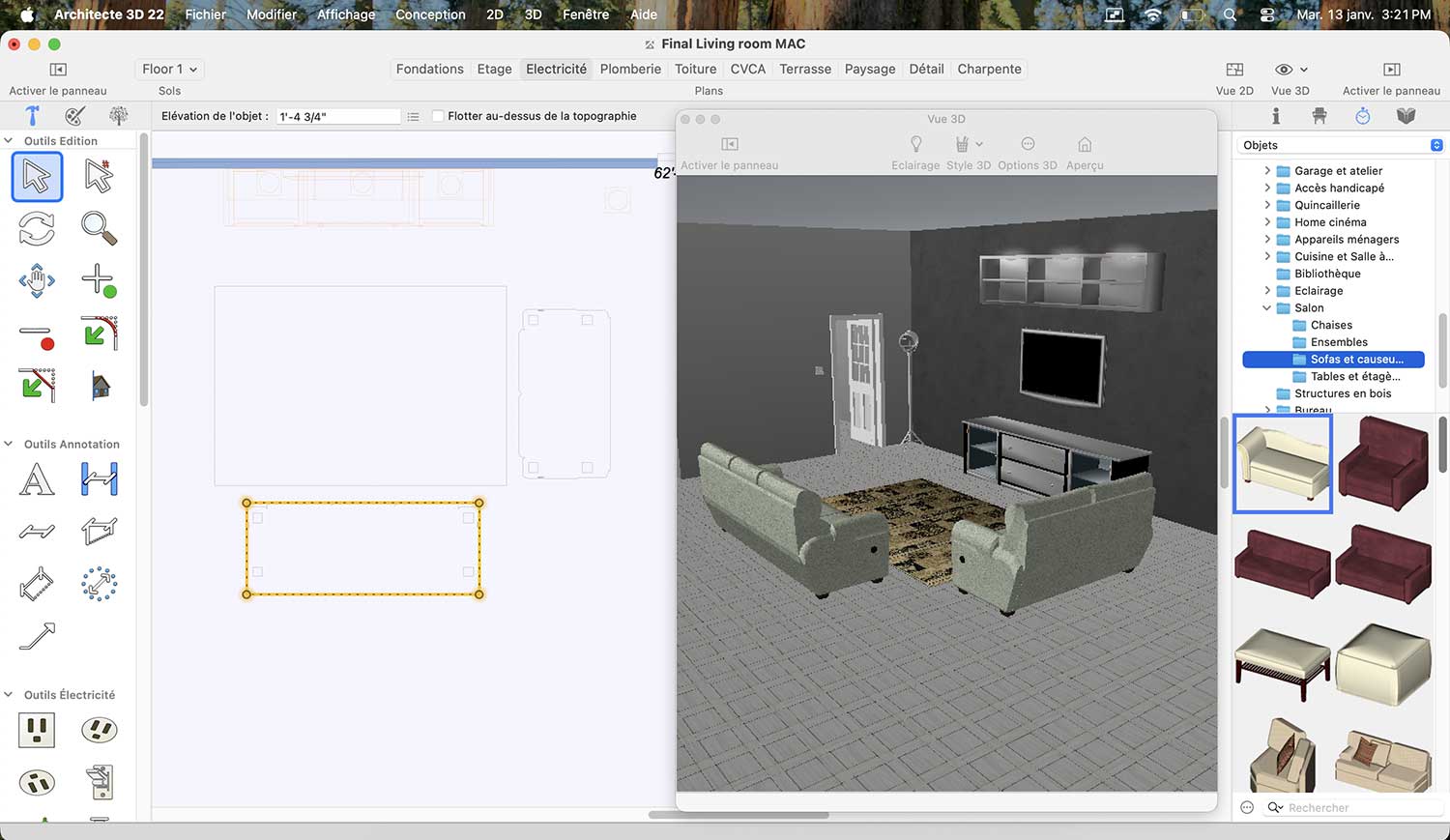Image resolution: width=1450 pixels, height=840 pixels.
Task: Switch to the Toiture plan tab
Action: (696, 69)
